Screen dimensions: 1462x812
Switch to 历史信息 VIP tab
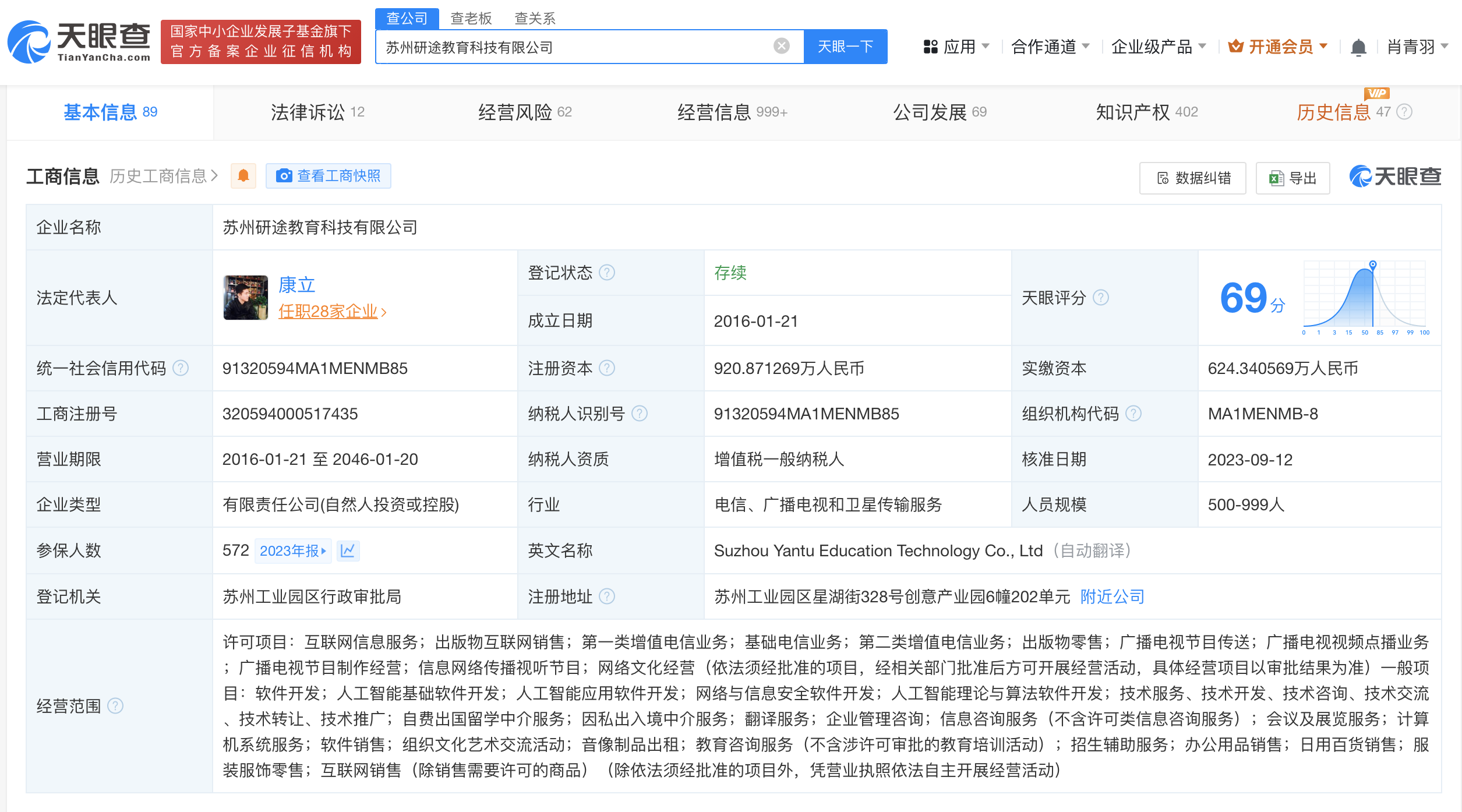click(x=1343, y=112)
